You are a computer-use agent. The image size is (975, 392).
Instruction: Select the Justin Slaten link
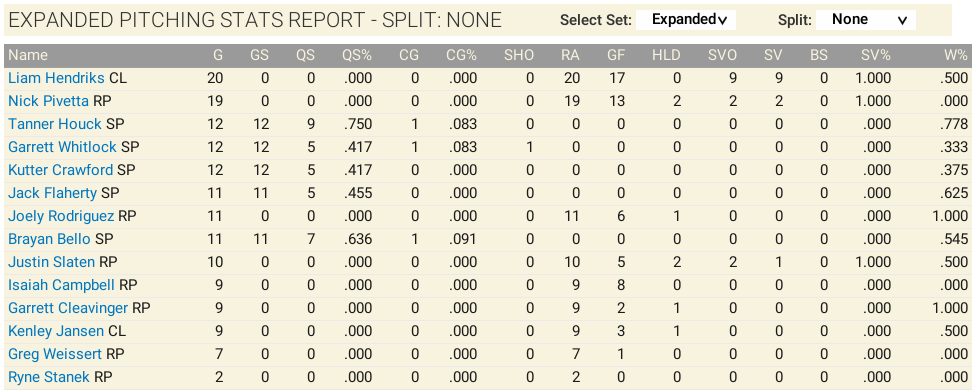click(52, 263)
